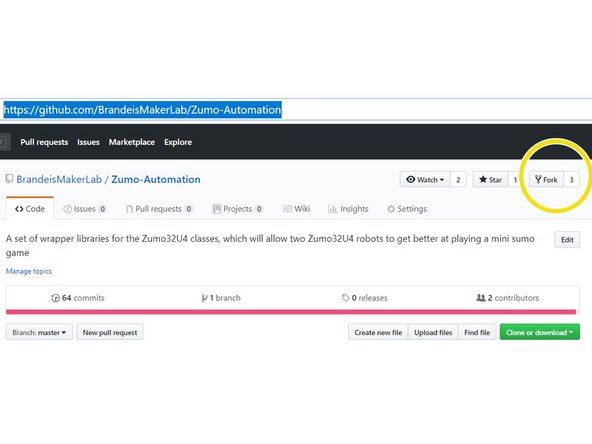The height and width of the screenshot is (444, 592).
Task: Open Marketplace in the header
Action: (132, 142)
